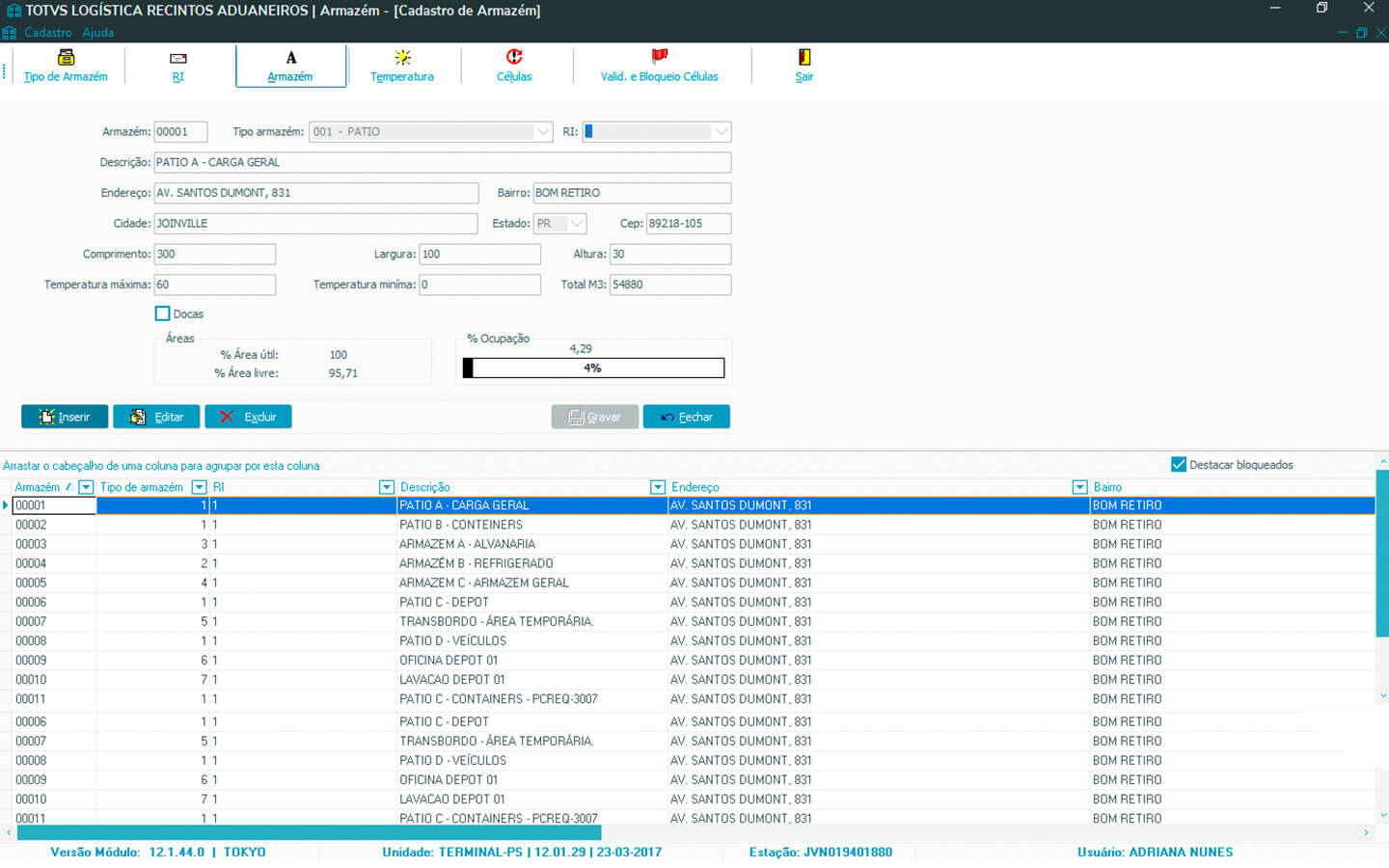The width and height of the screenshot is (1389, 868).
Task: Expand the Tipo armazém dropdown
Action: click(543, 132)
